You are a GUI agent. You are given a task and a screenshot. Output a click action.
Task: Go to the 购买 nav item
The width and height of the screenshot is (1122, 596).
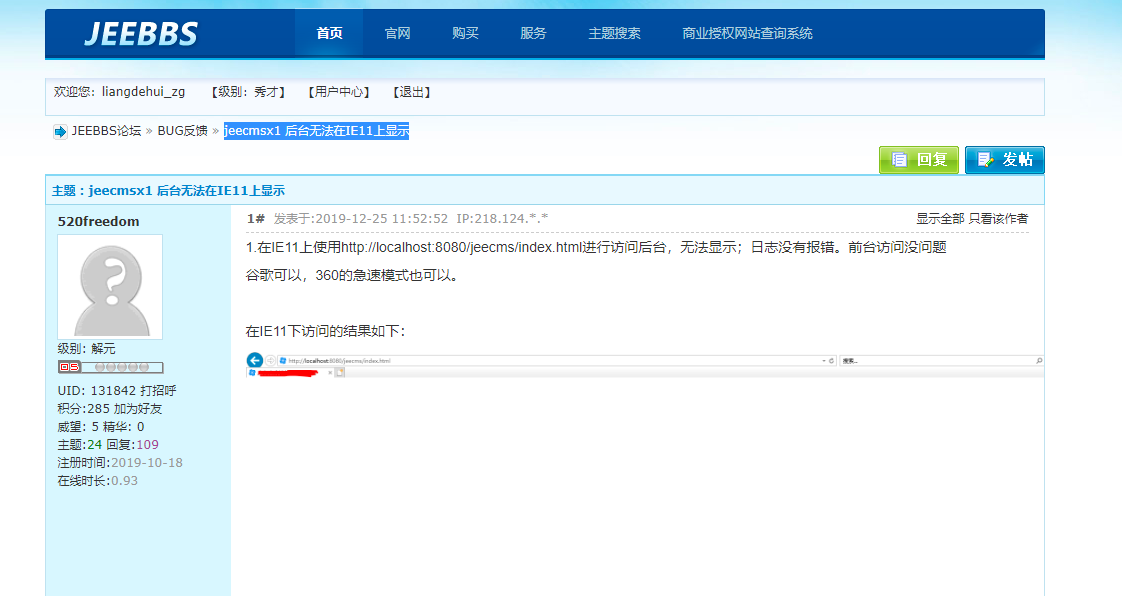coord(465,33)
